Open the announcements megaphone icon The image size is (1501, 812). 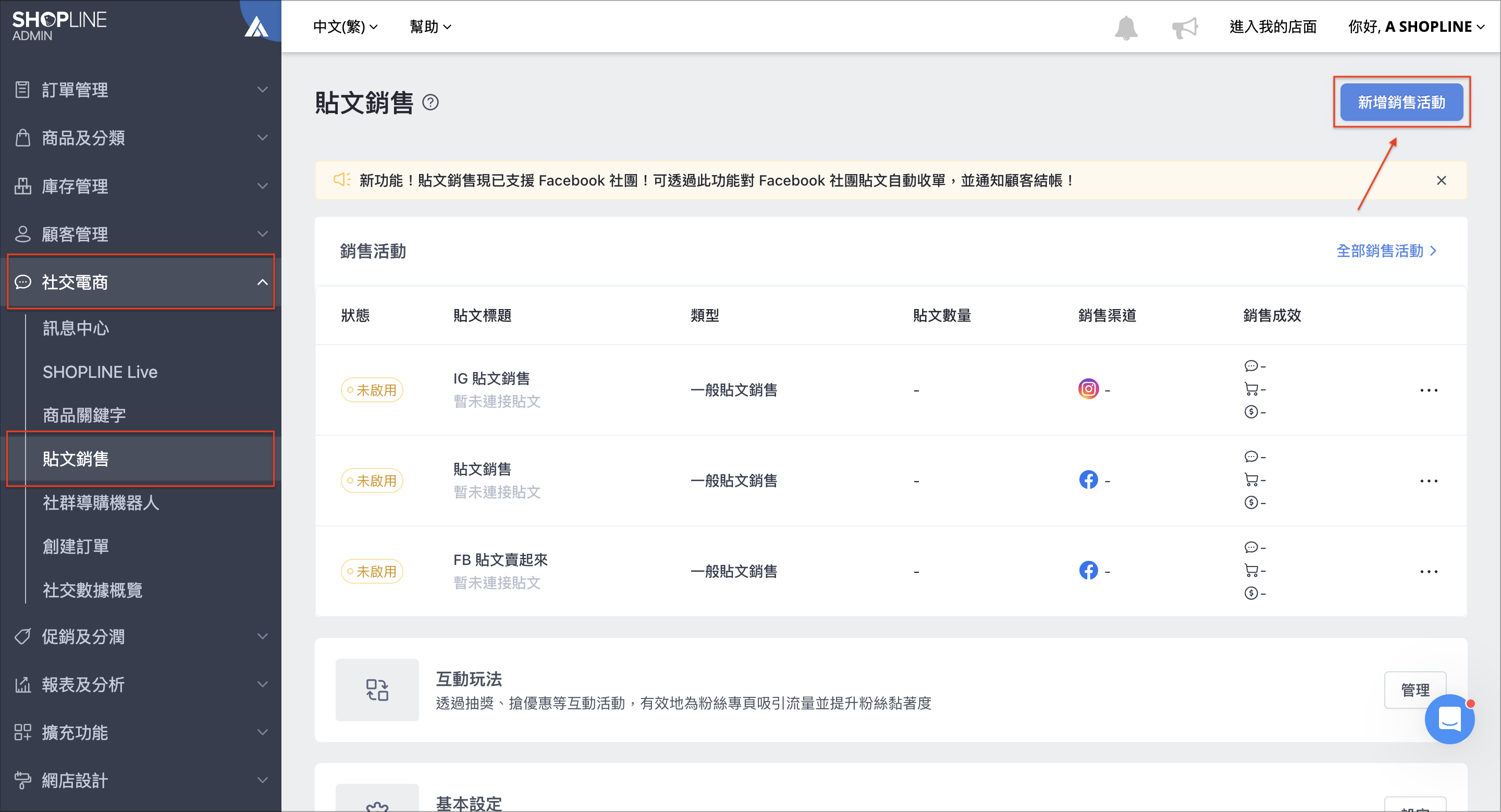point(1185,28)
